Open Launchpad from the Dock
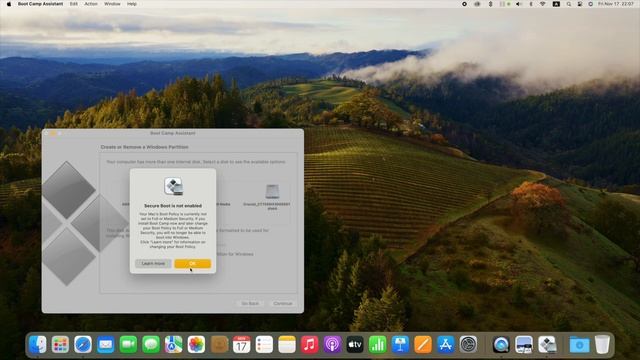 point(60,345)
